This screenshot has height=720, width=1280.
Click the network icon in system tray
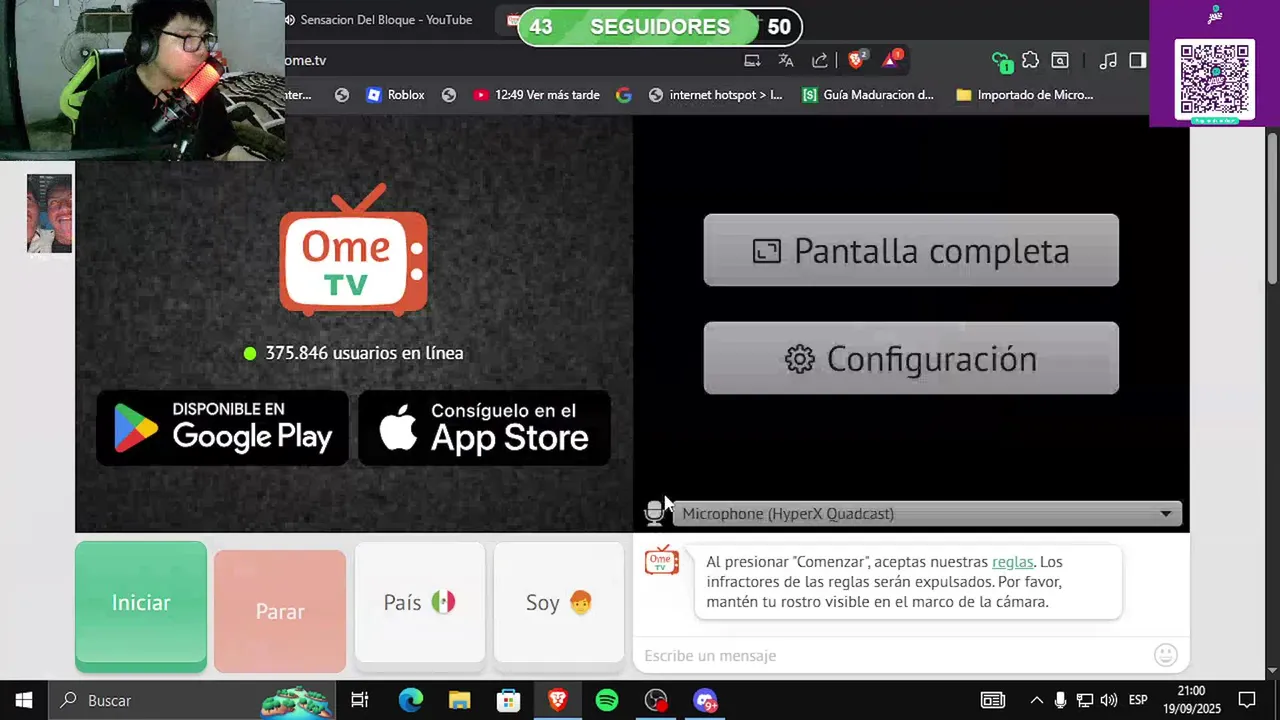1084,700
